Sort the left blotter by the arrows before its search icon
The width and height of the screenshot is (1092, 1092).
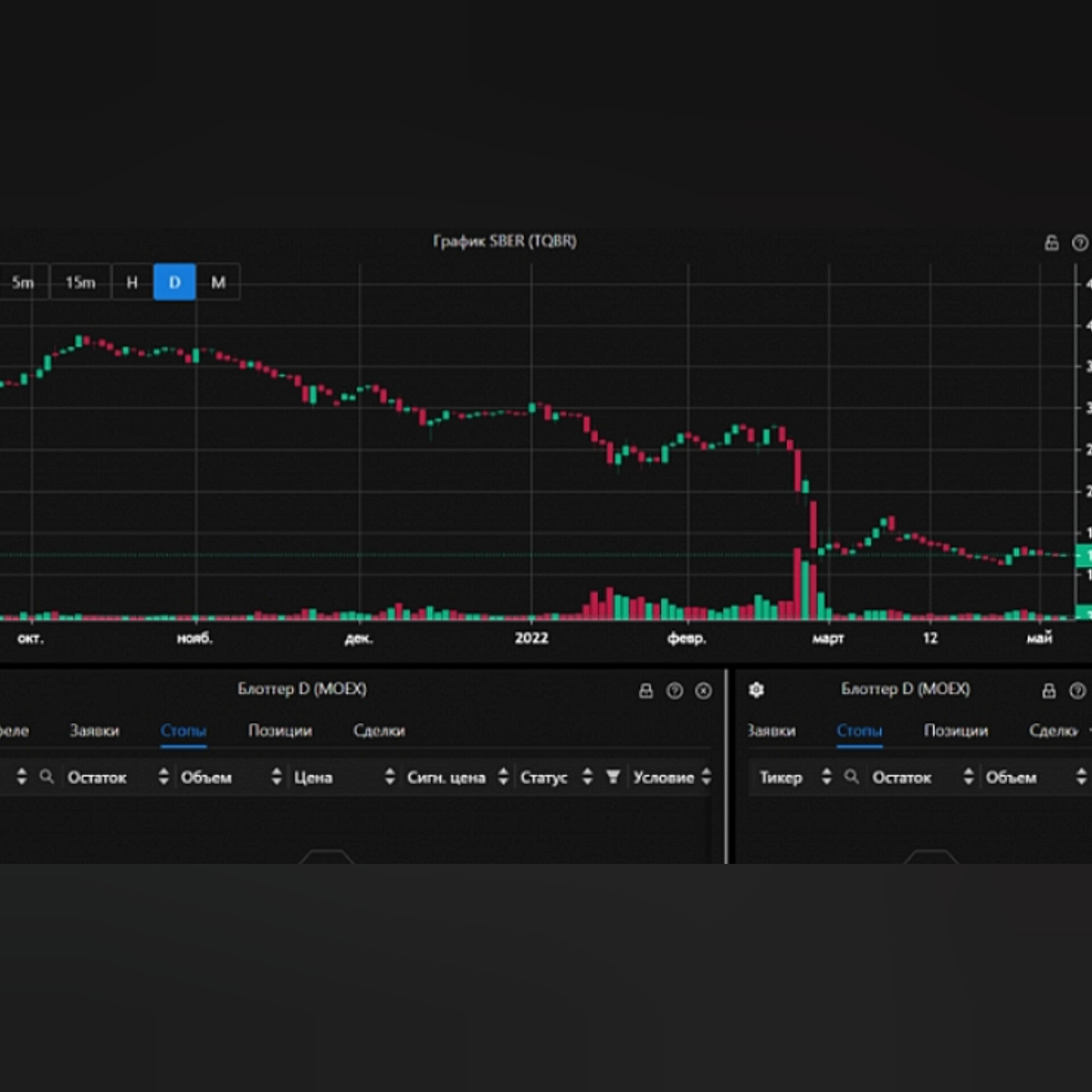coord(22,776)
